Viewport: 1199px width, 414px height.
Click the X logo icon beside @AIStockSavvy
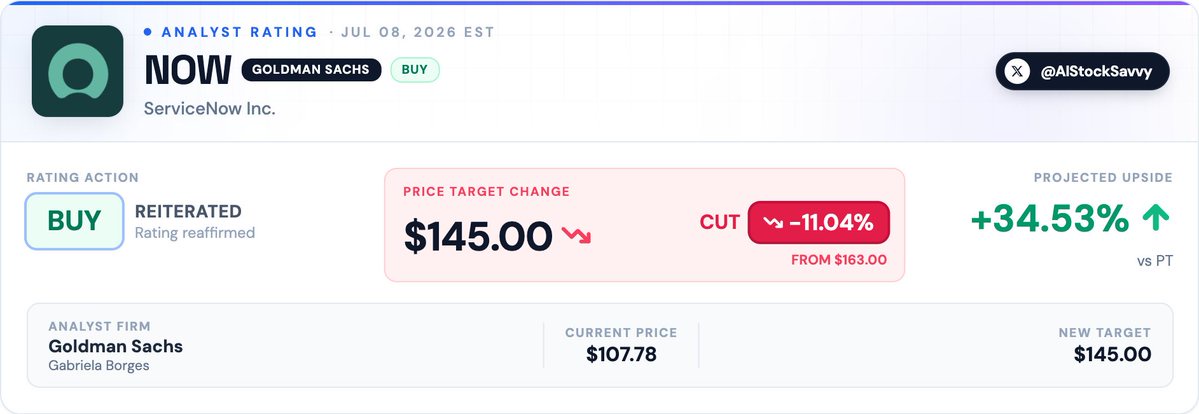click(x=1016, y=72)
